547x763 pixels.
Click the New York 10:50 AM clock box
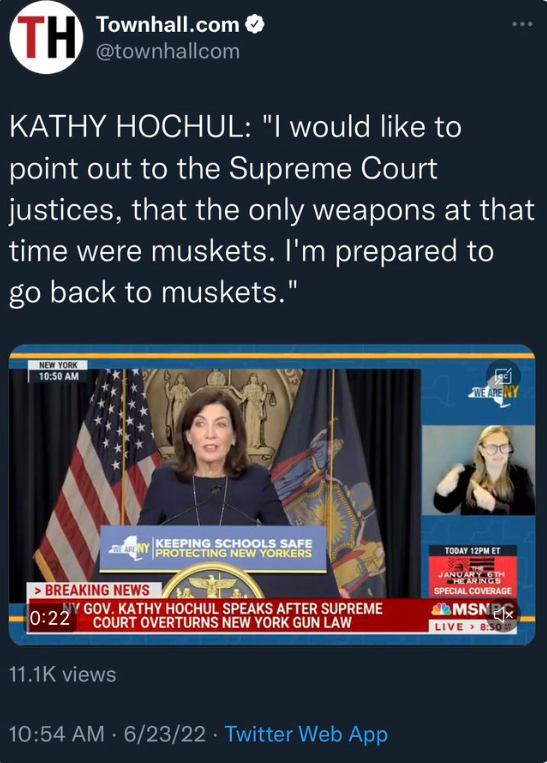coord(58,371)
